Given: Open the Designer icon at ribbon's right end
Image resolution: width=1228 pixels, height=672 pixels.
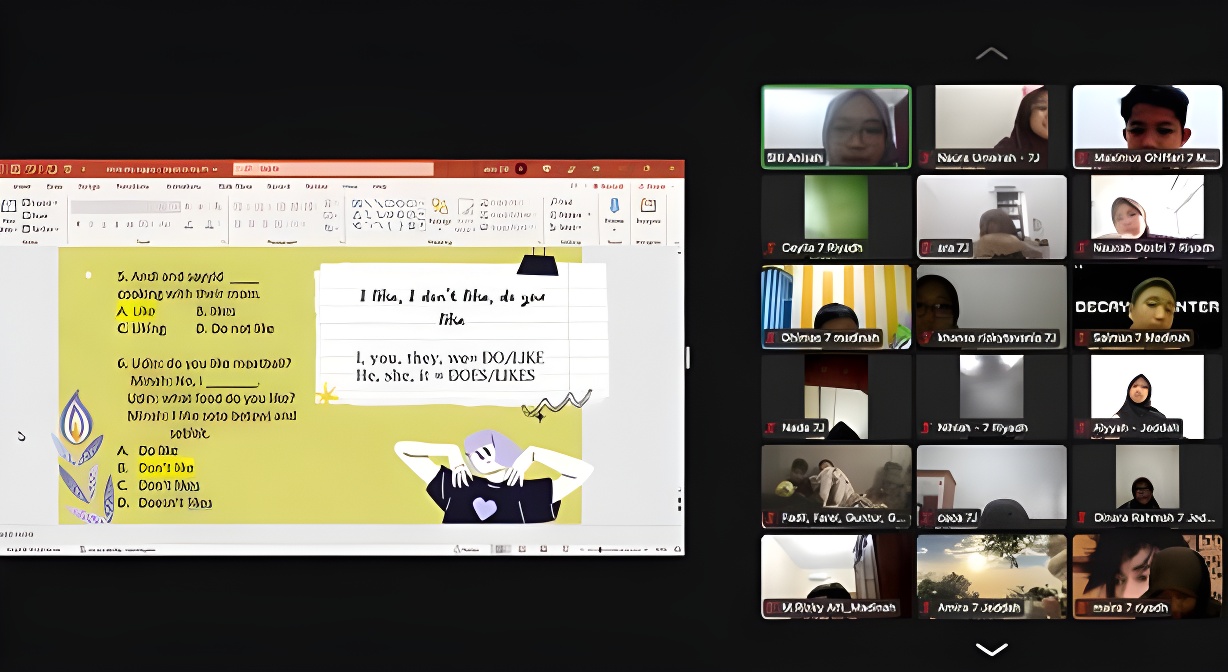Looking at the screenshot, I should click(x=648, y=206).
